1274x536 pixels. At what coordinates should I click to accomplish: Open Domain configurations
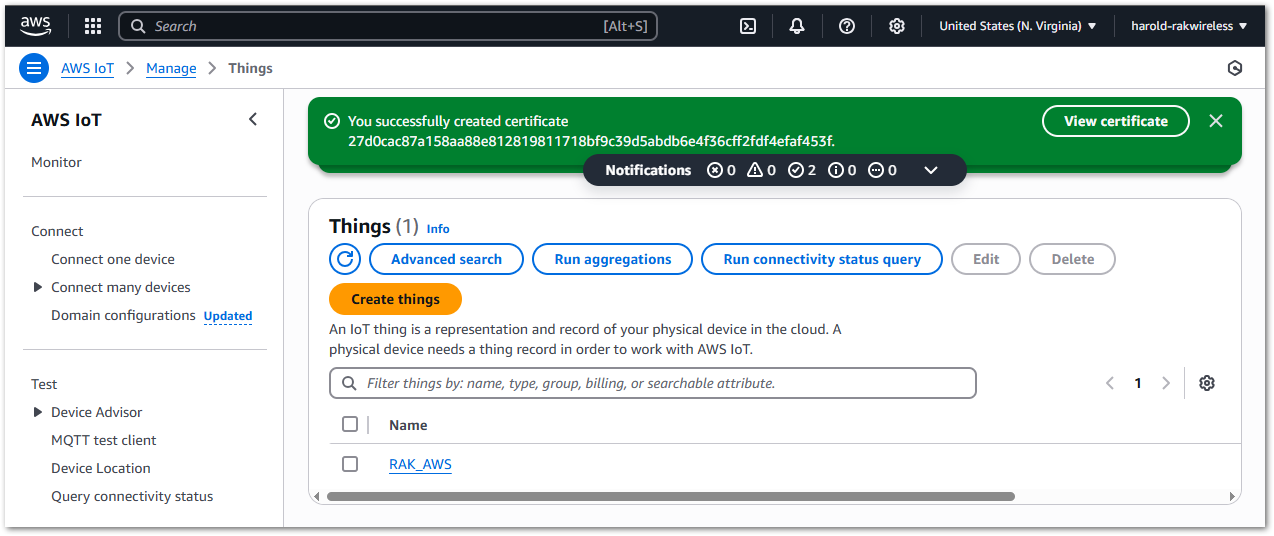point(123,315)
